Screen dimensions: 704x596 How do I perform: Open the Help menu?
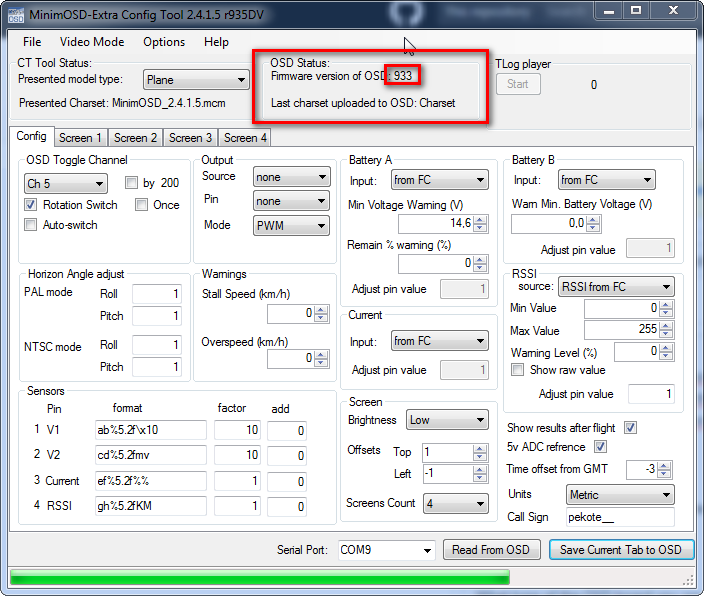pos(216,42)
